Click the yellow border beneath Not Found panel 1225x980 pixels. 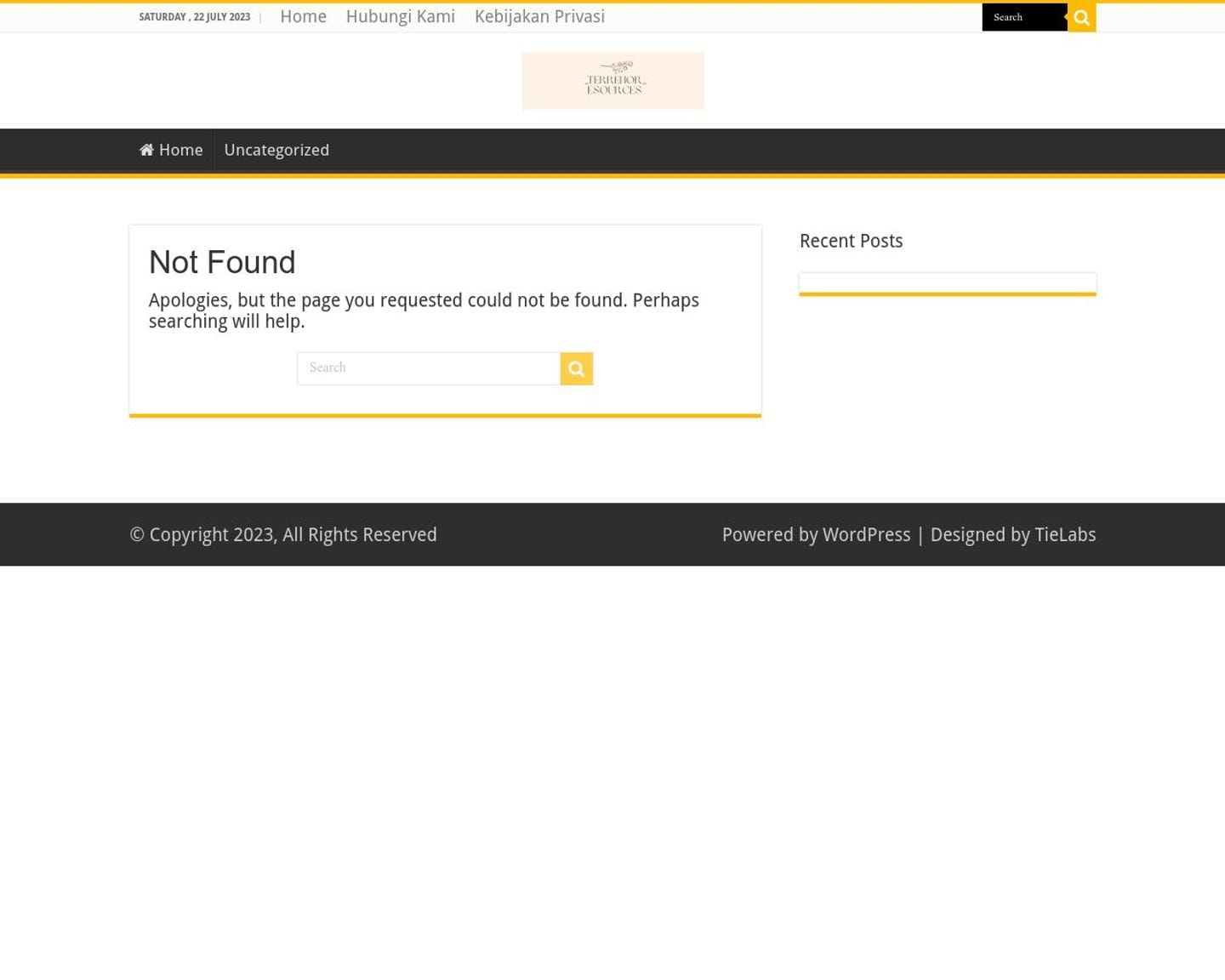point(445,416)
